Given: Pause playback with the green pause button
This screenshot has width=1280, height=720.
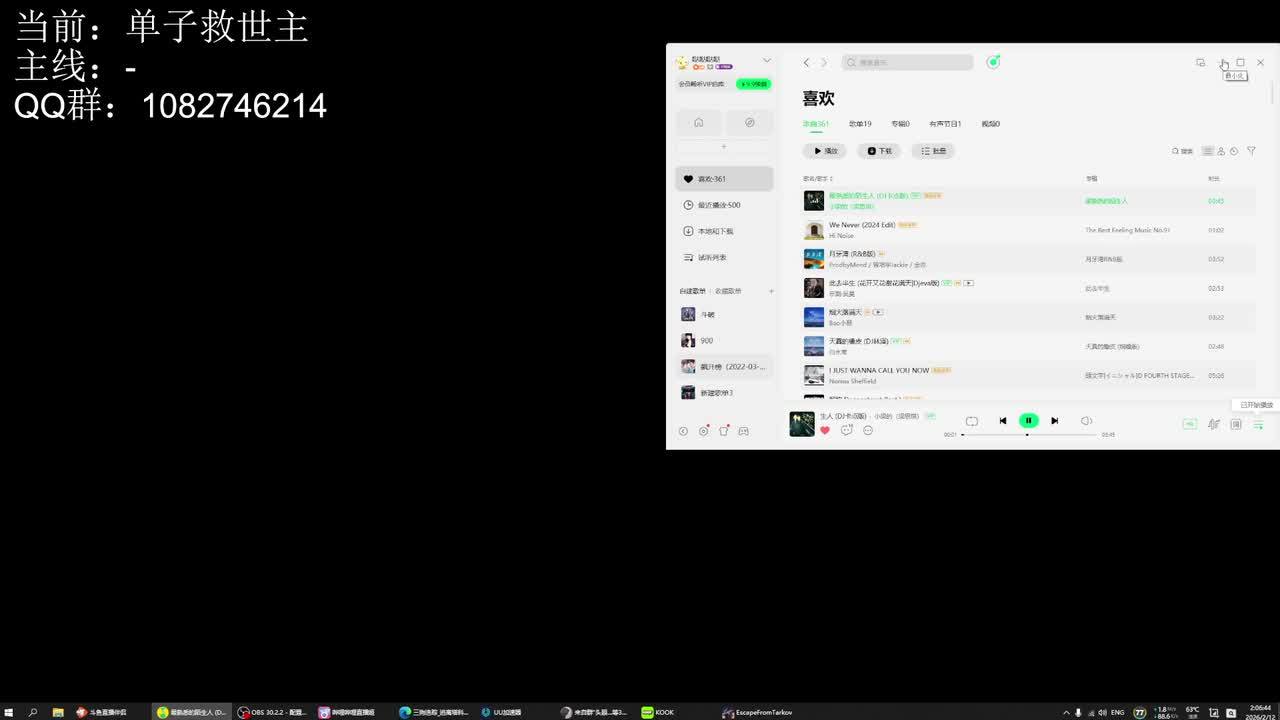Looking at the screenshot, I should pos(1028,421).
